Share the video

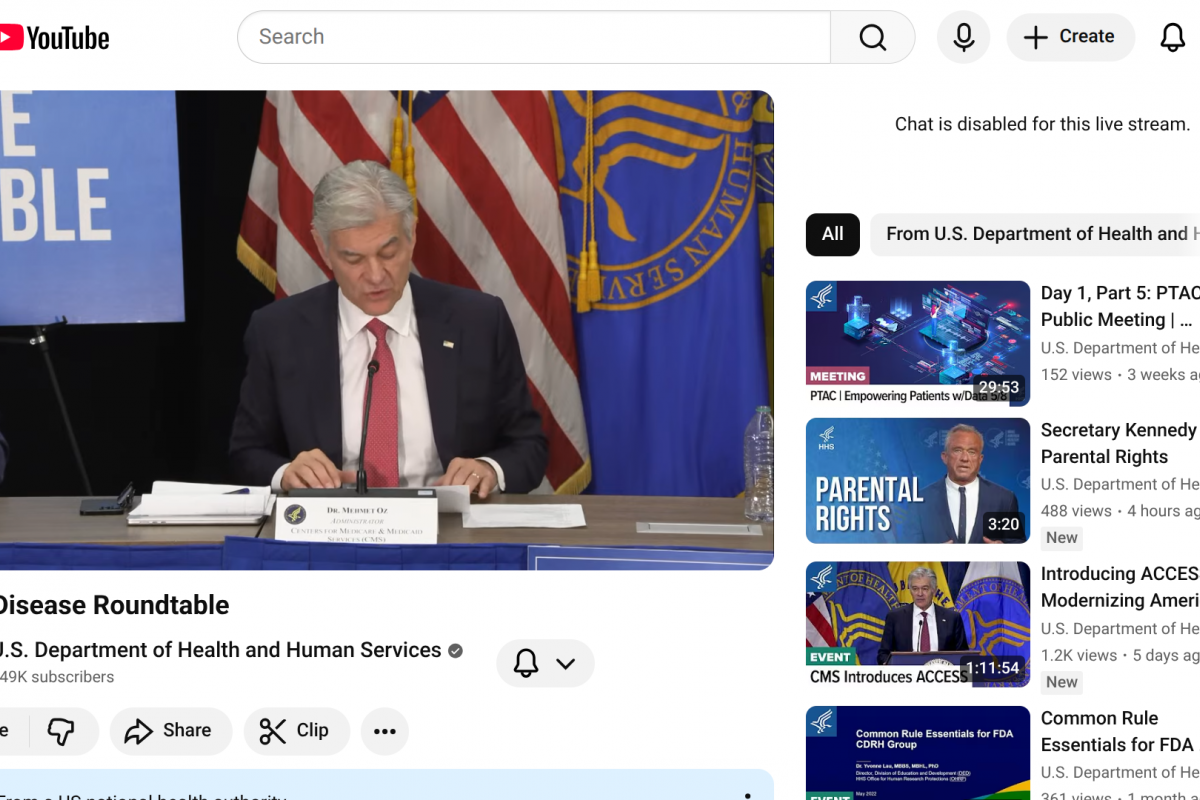170,731
